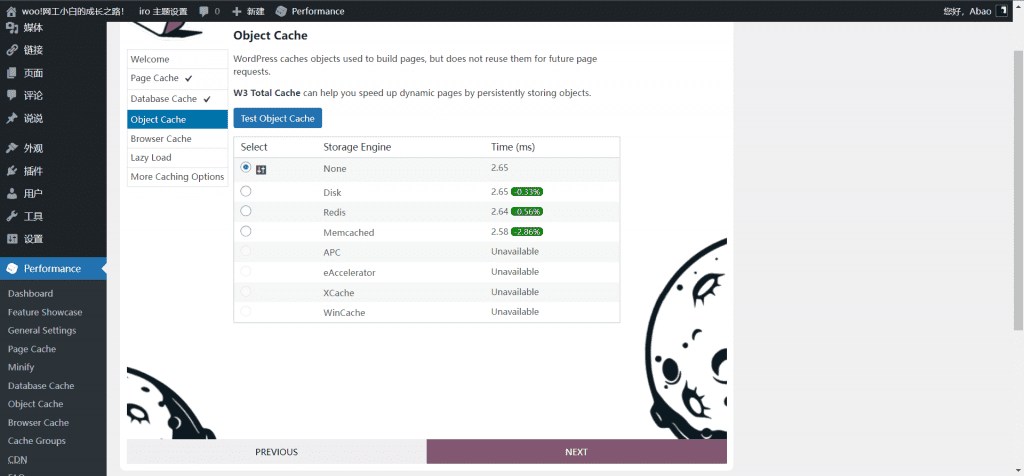Image resolution: width=1024 pixels, height=476 pixels.
Task: Choose Memcached as the storage engine
Action: click(x=246, y=231)
